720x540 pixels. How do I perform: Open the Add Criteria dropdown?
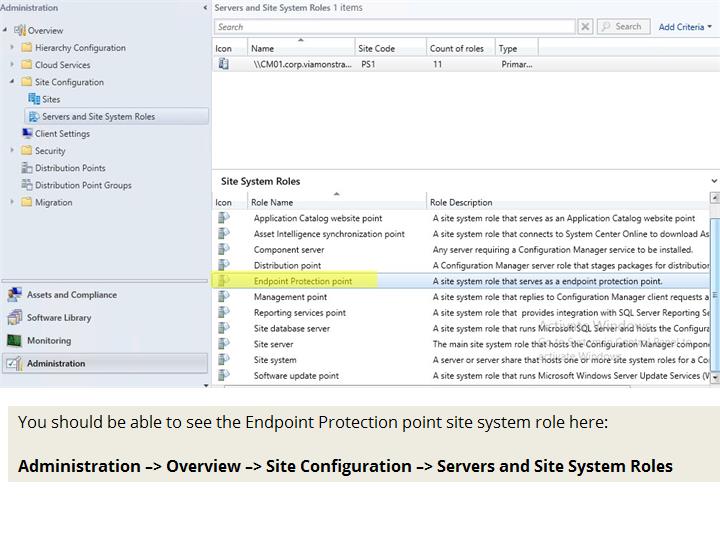coord(685,27)
